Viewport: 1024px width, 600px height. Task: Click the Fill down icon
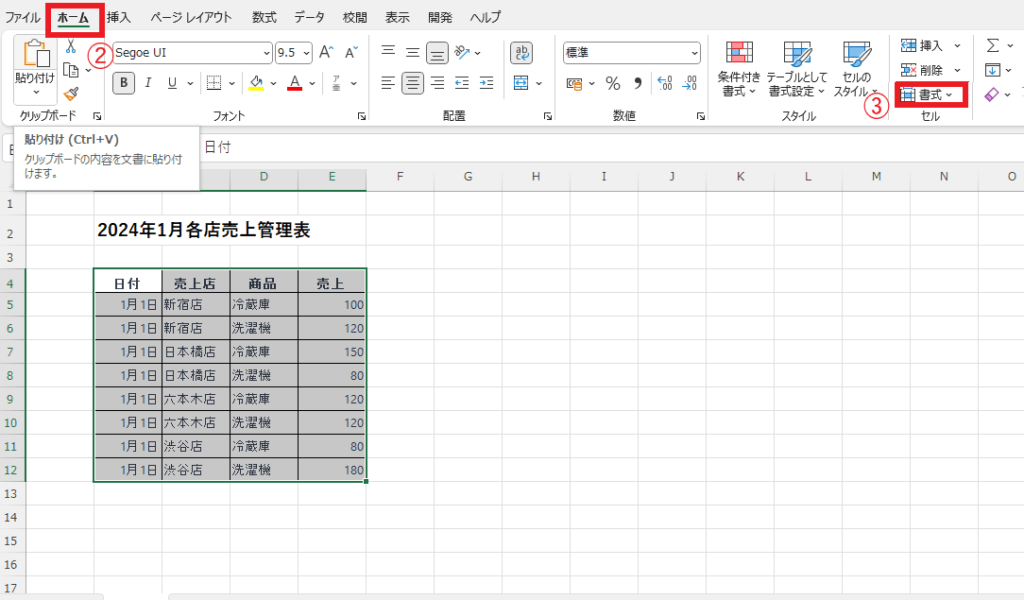pyautogui.click(x=993, y=70)
